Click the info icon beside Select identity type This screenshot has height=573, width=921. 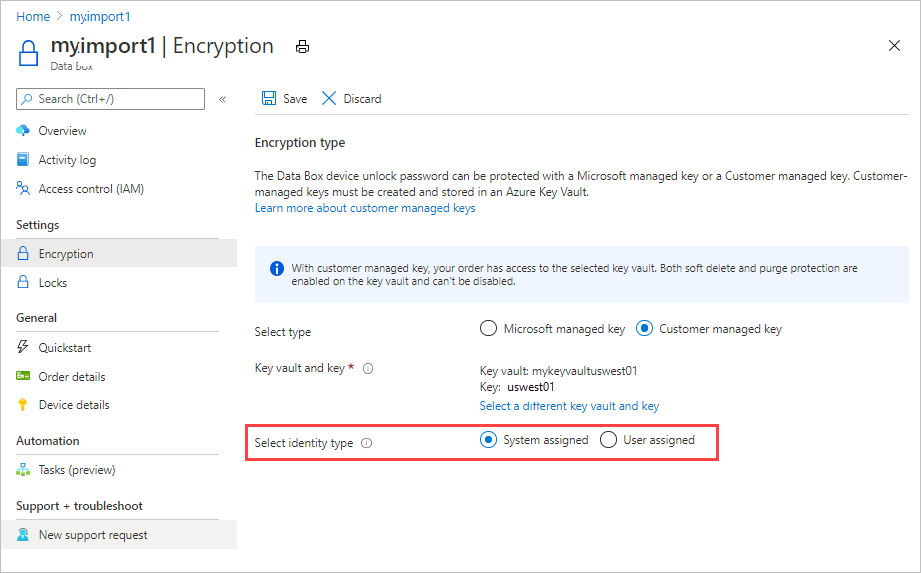pyautogui.click(x=366, y=443)
